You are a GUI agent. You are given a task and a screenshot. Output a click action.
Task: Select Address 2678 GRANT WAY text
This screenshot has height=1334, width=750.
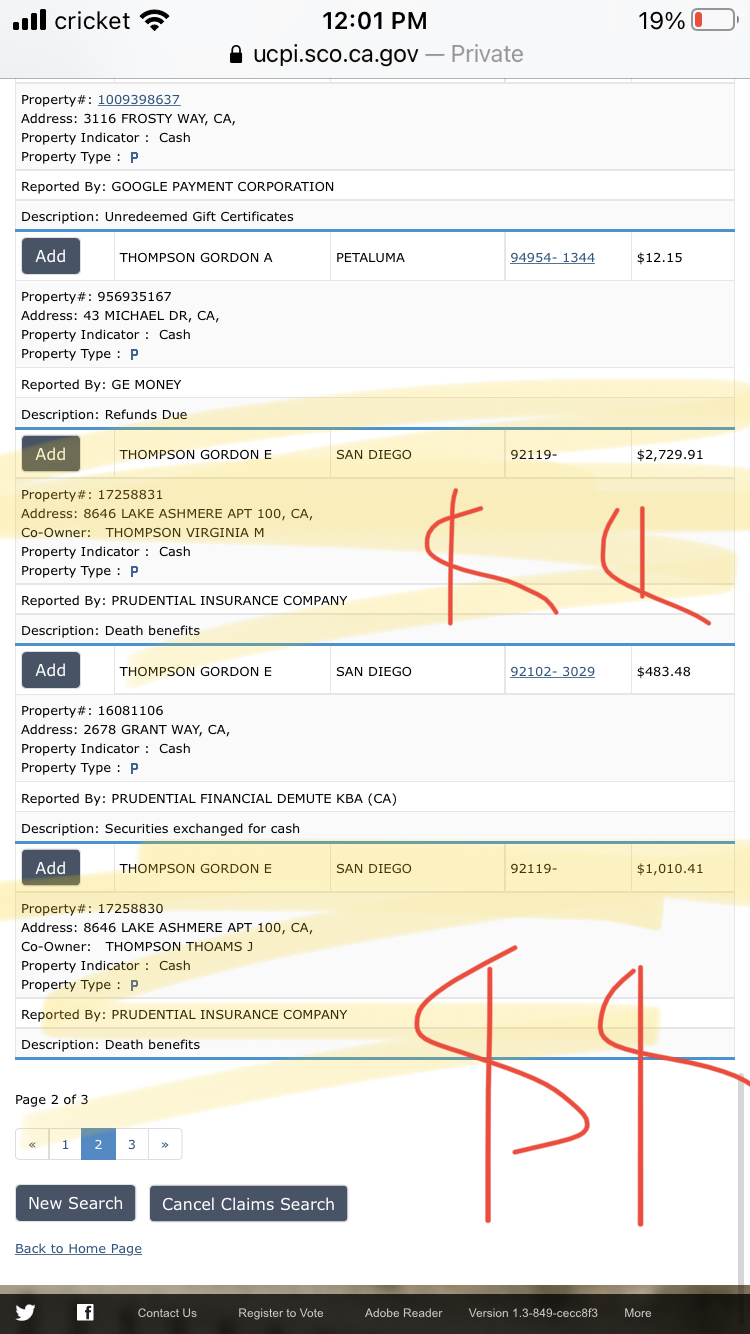click(126, 729)
